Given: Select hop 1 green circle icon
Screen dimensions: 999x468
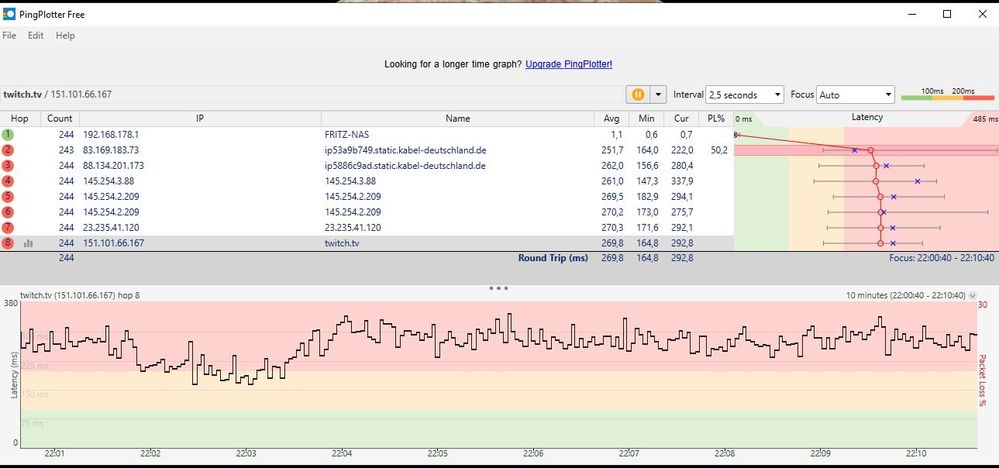Looking at the screenshot, I should coord(7,134).
